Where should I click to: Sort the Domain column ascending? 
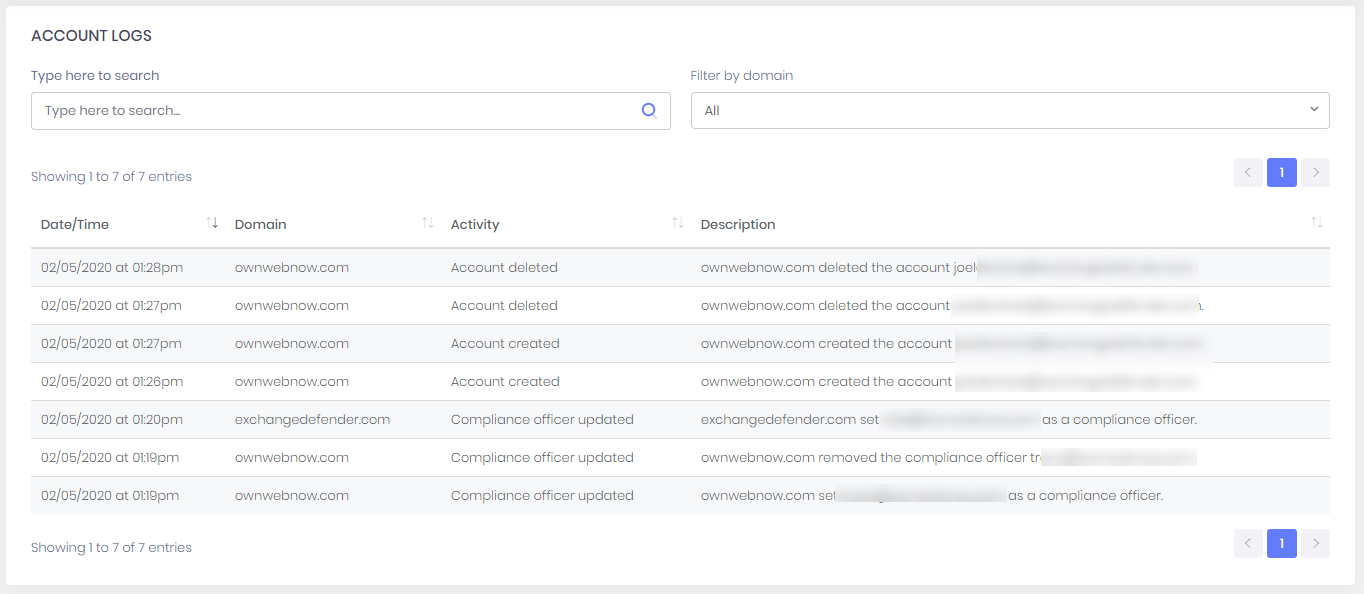tap(426, 223)
